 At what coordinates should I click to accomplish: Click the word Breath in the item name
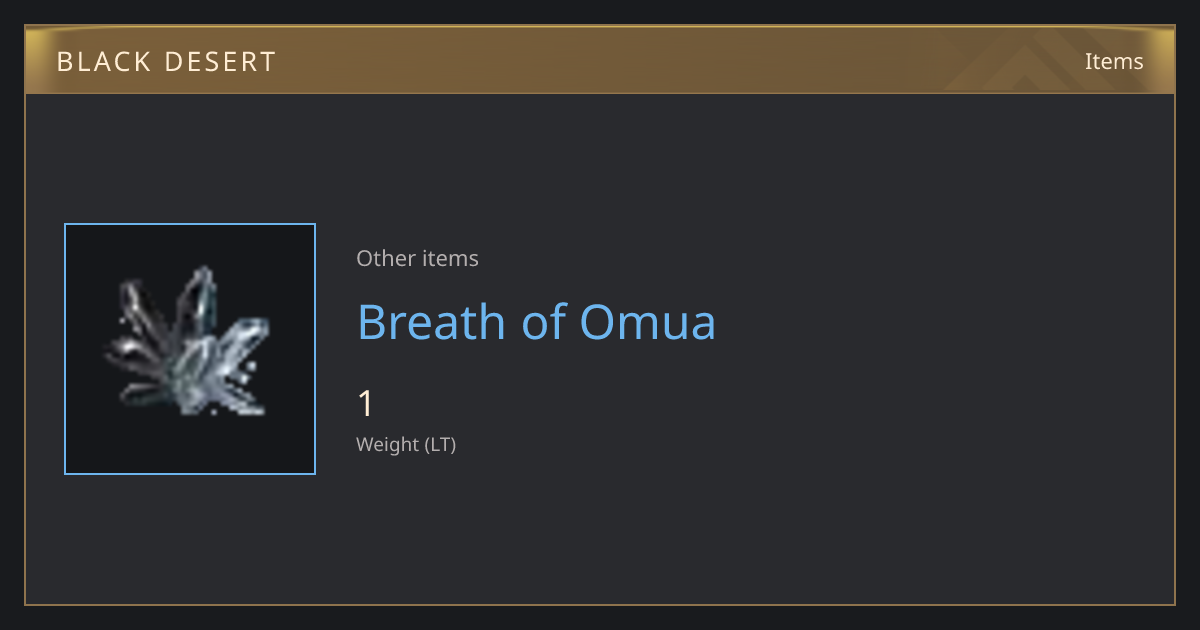coord(432,322)
